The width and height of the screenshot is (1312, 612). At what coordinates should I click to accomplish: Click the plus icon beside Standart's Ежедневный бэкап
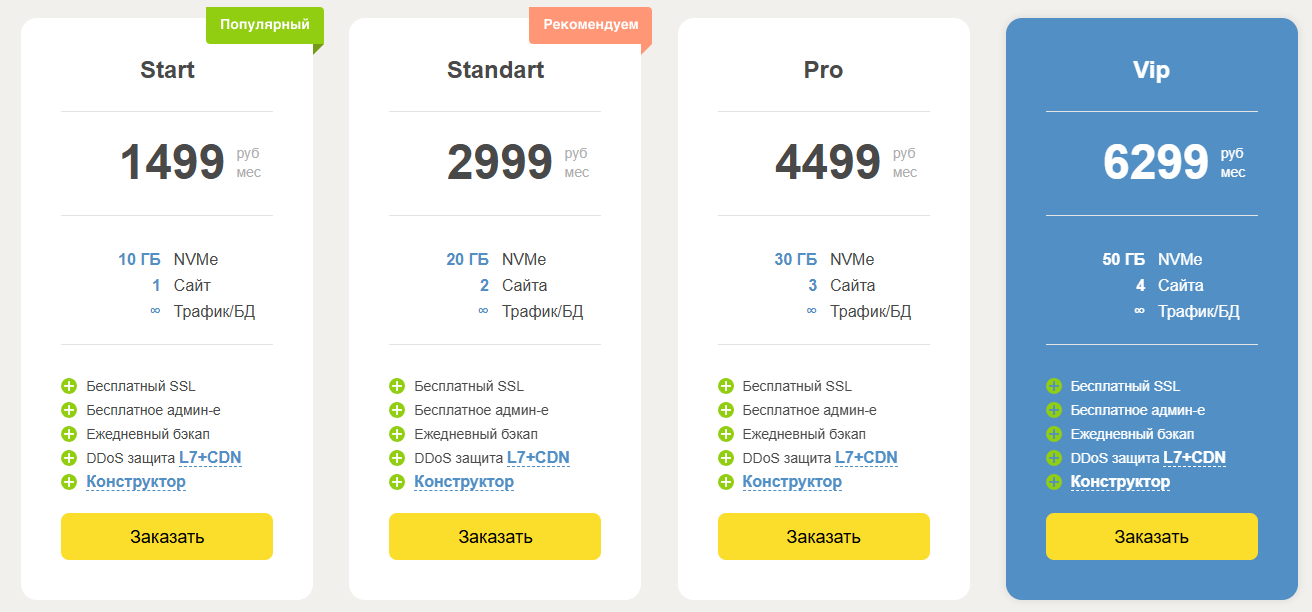[397, 434]
